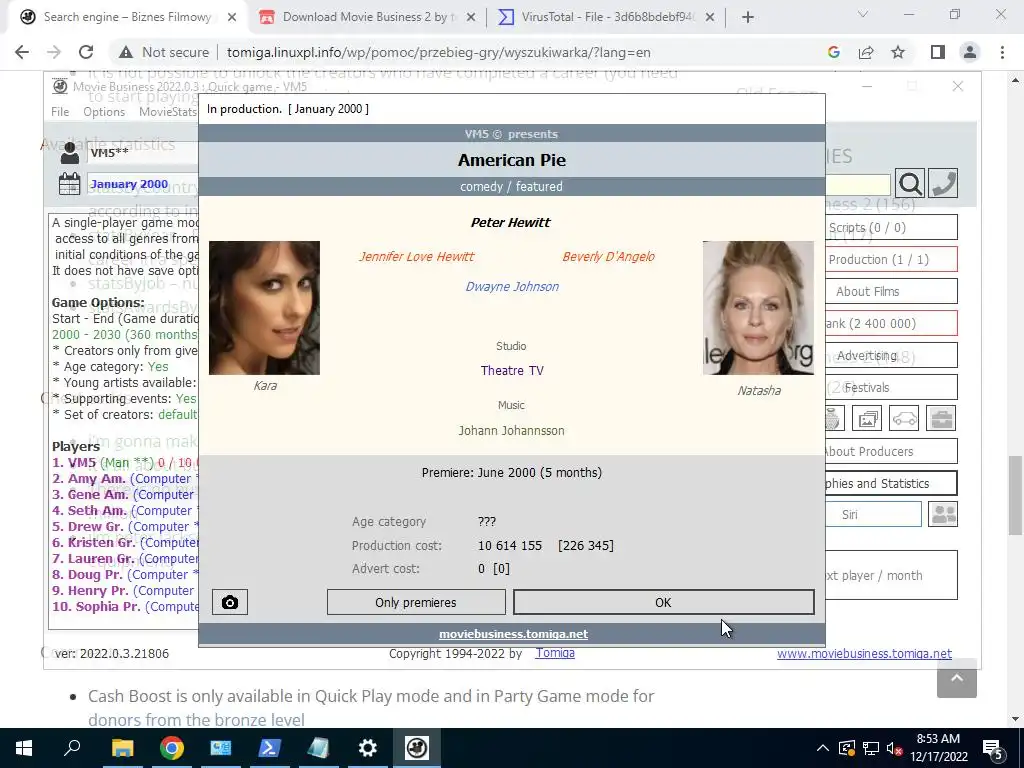Open Chrome side panel icon
Image resolution: width=1024 pixels, height=768 pixels.
[x=938, y=52]
